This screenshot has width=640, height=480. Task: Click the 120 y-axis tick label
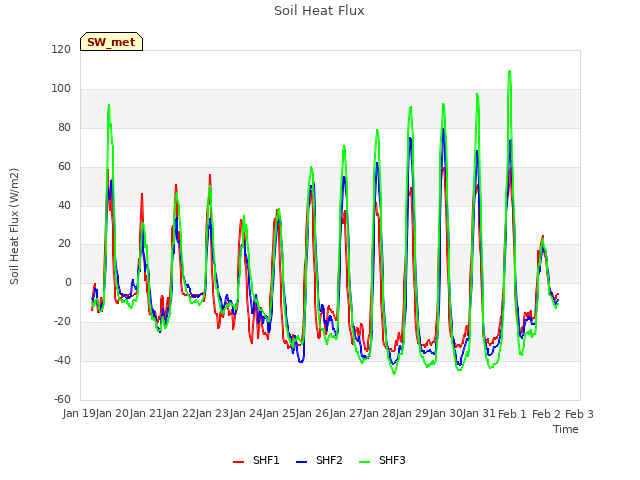pyautogui.click(x=61, y=49)
